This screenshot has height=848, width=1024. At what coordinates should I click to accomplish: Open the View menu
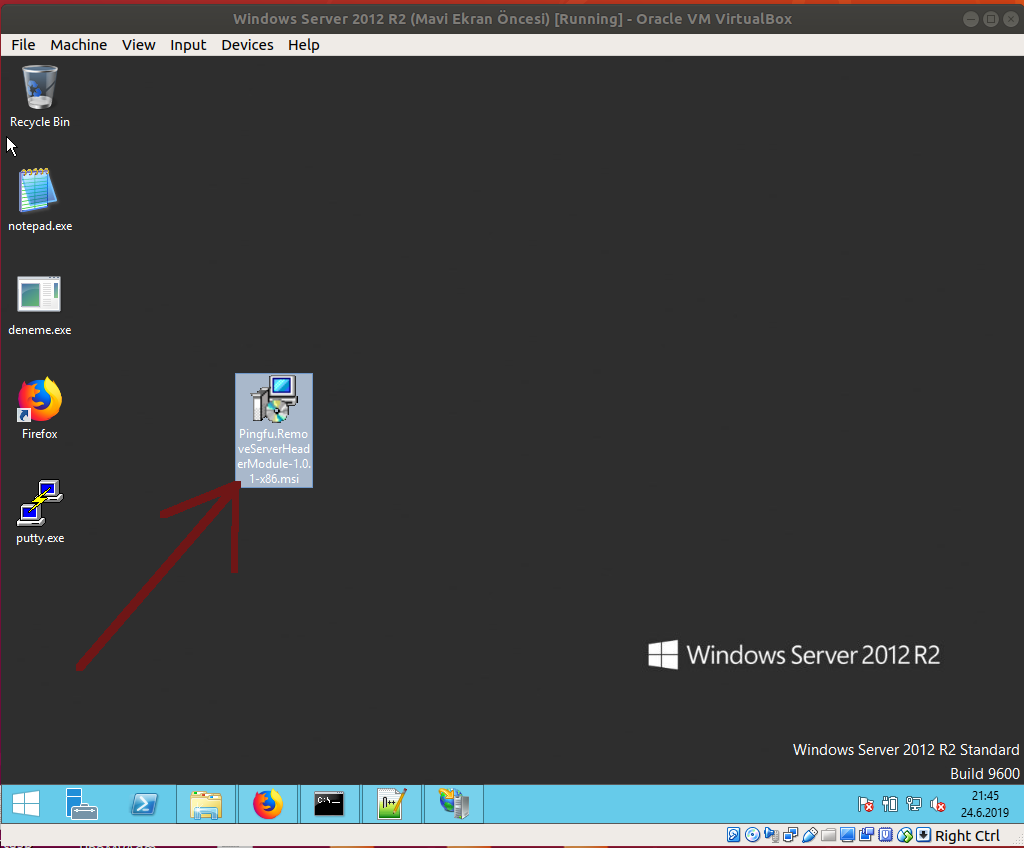[x=138, y=45]
